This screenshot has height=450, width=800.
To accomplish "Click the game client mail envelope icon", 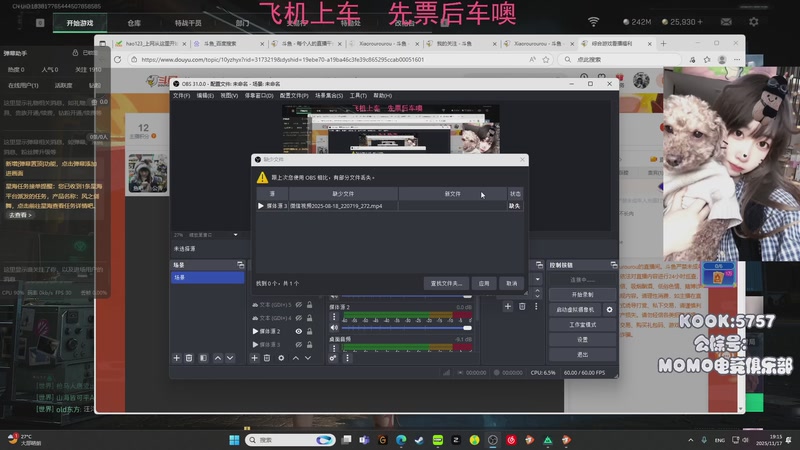I will coord(726,22).
